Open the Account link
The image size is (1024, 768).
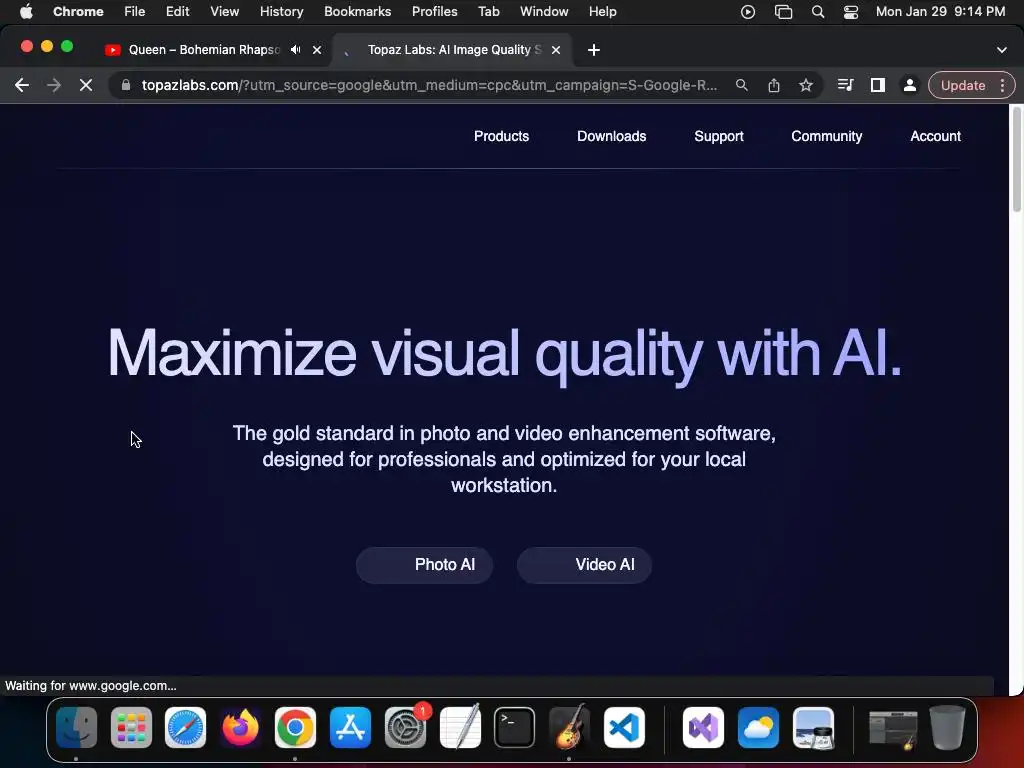coord(935,136)
